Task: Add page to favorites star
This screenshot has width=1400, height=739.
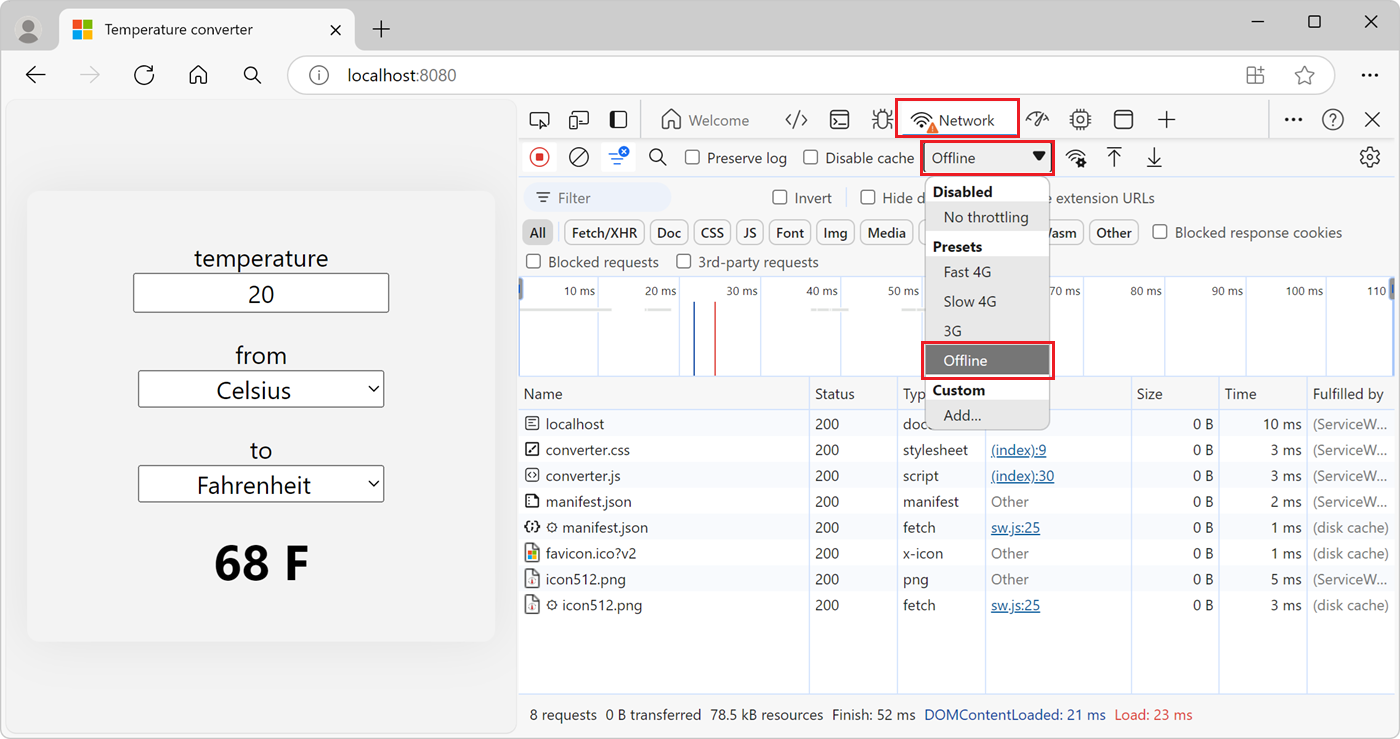Action: 1304,75
